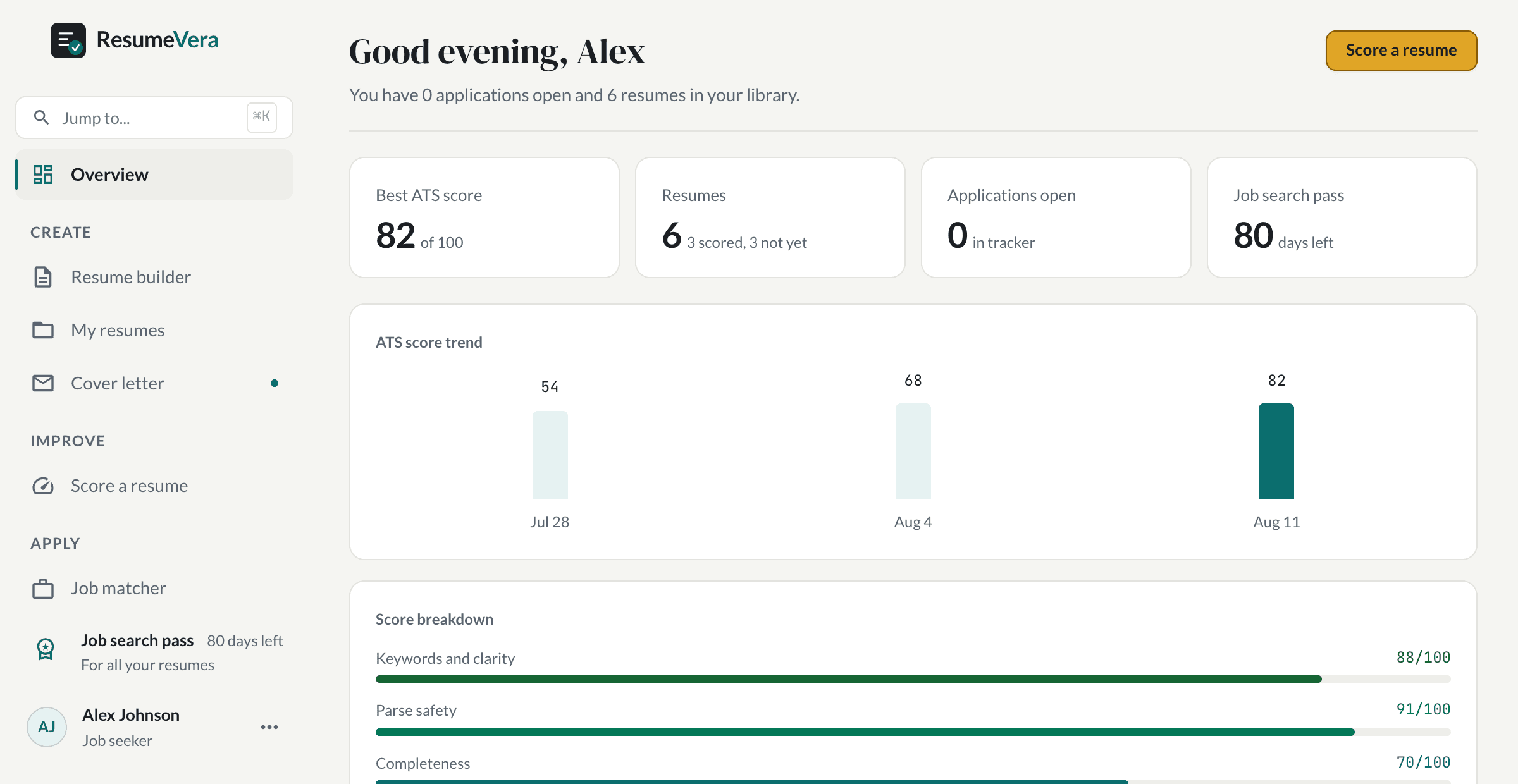Screen dimensions: 1518x784
Task: Click the ResumeVera logo icon
Action: point(68,40)
